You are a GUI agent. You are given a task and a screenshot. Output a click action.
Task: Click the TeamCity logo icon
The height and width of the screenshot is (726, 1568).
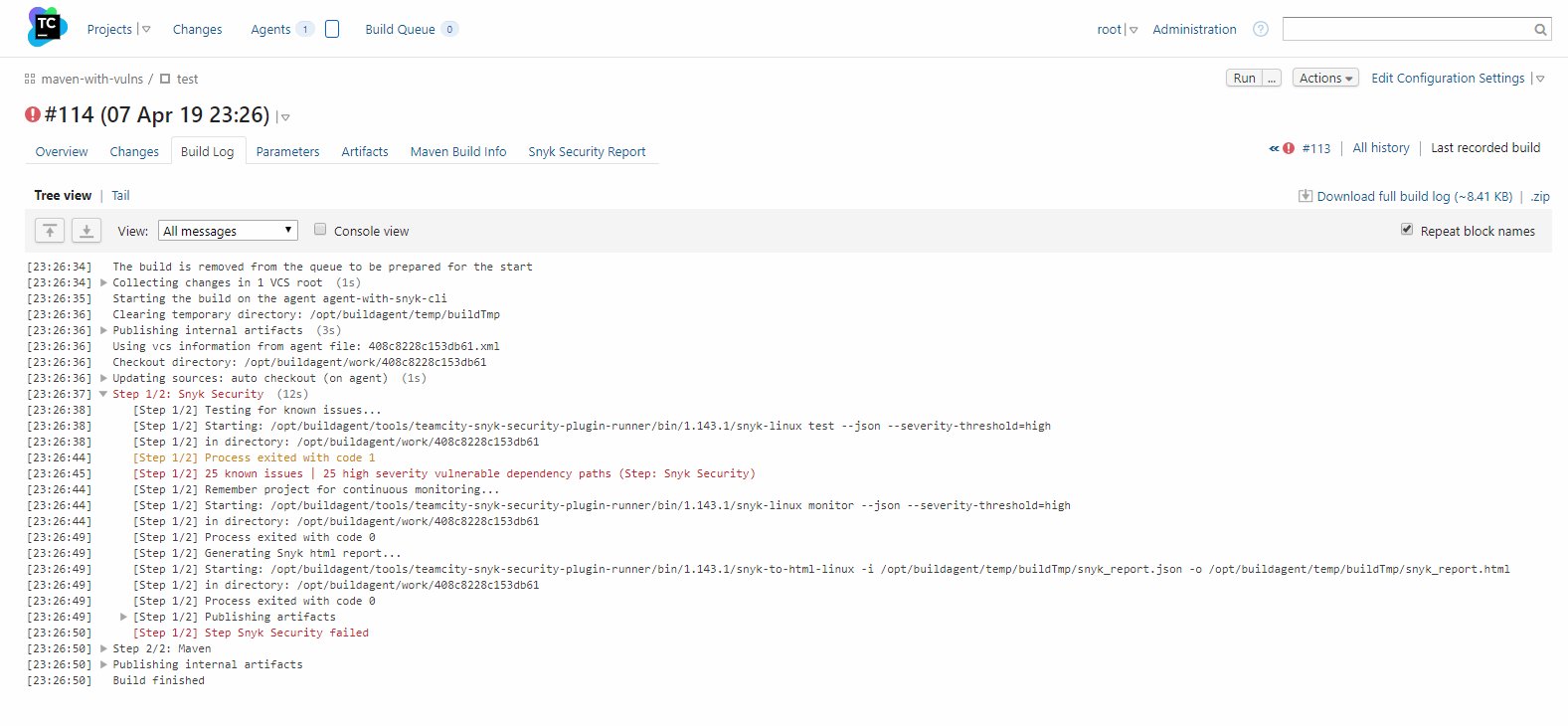coord(47,27)
